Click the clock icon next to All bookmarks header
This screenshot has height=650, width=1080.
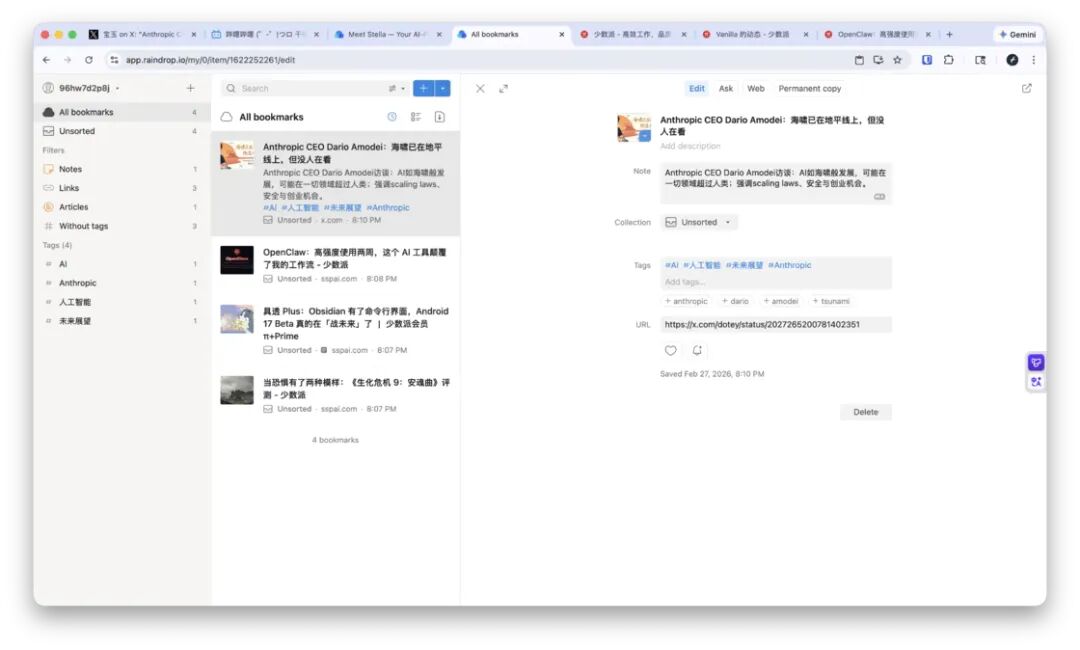392,117
